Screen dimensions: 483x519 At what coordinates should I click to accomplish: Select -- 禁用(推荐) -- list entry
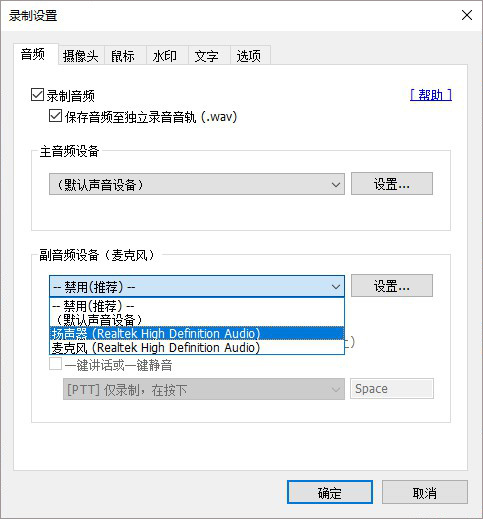pyautogui.click(x=197, y=306)
